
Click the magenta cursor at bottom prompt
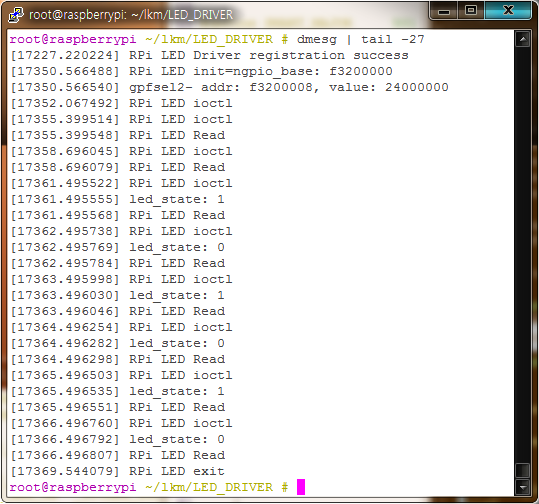(x=301, y=487)
